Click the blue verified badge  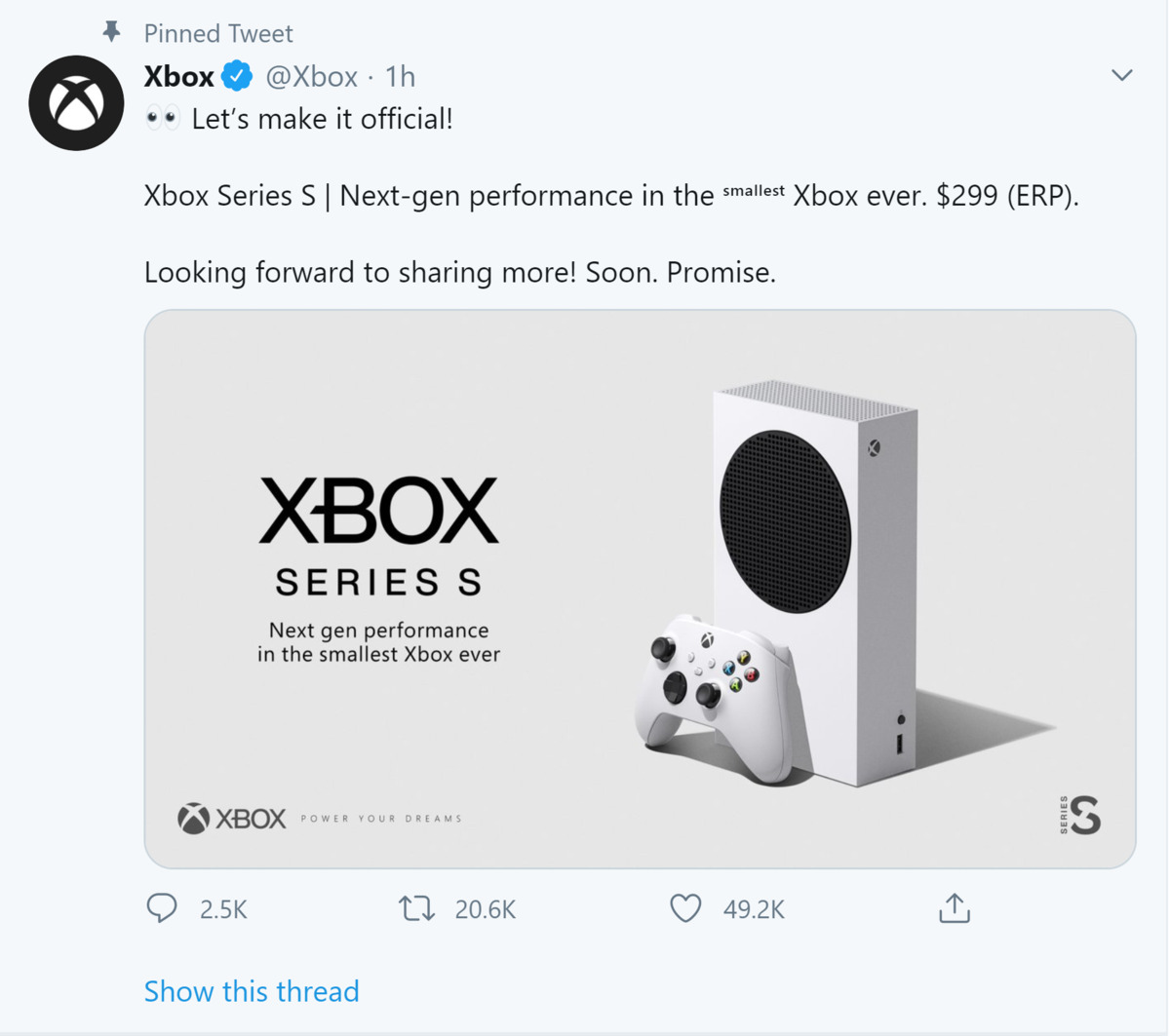[237, 76]
